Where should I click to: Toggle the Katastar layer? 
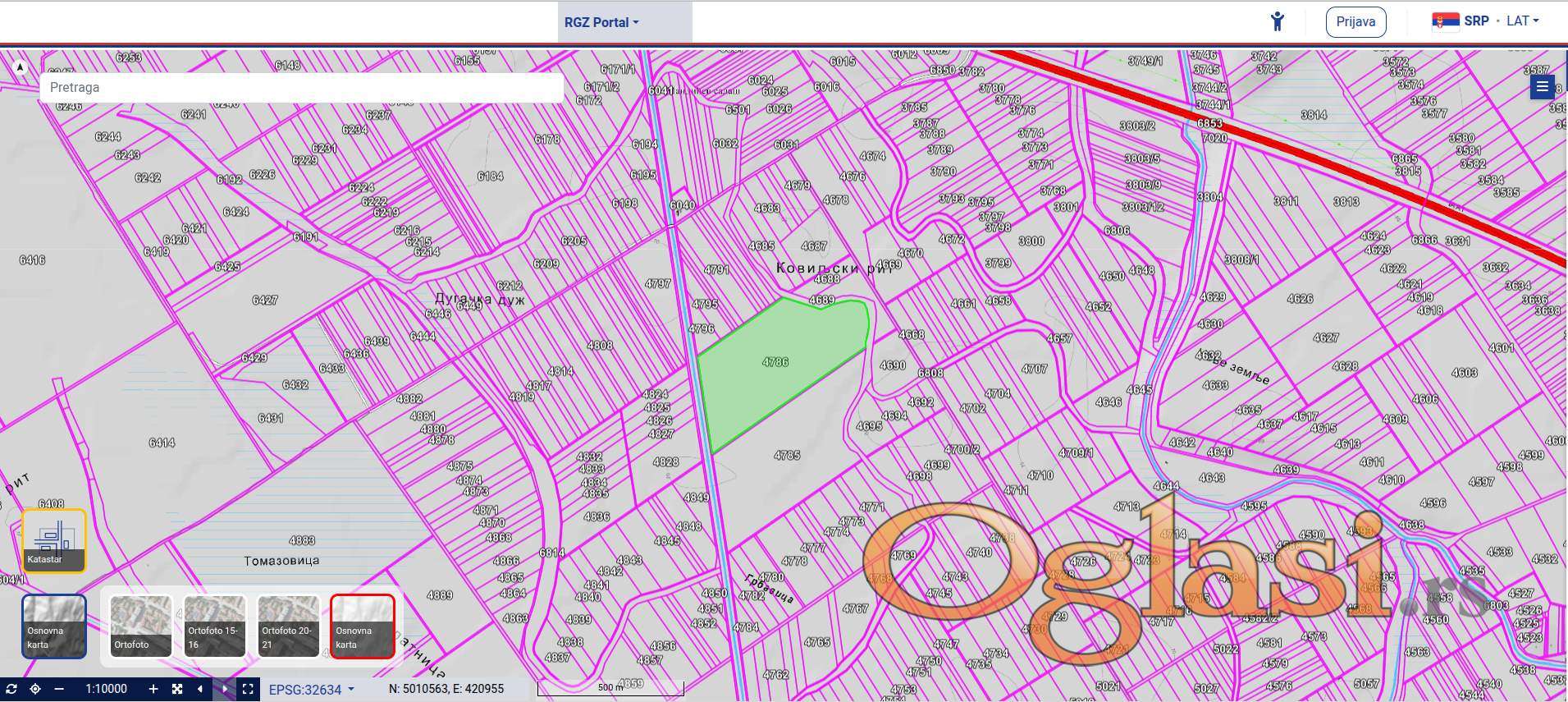(53, 540)
